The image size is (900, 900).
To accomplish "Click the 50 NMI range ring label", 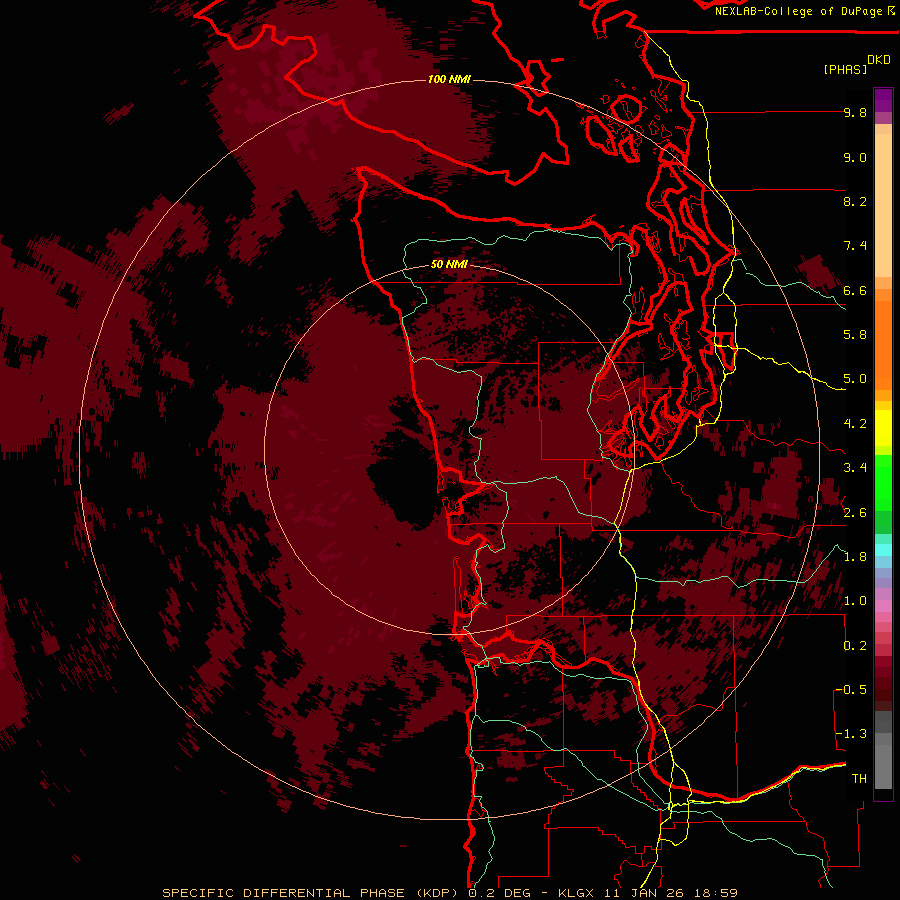I will 449,264.
